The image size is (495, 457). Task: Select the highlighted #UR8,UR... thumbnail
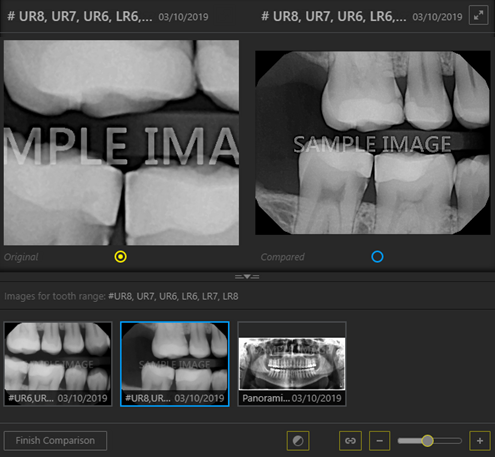coord(175,364)
